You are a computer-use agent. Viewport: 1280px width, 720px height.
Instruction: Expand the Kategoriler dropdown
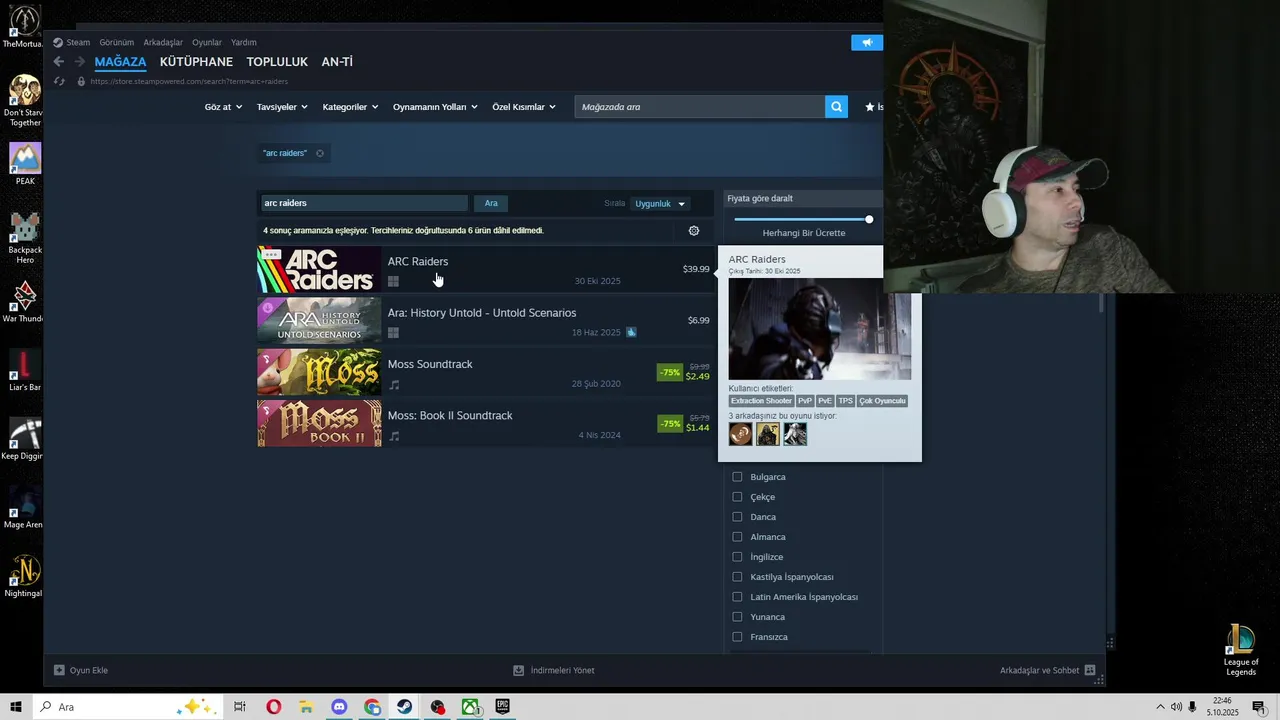click(x=350, y=107)
